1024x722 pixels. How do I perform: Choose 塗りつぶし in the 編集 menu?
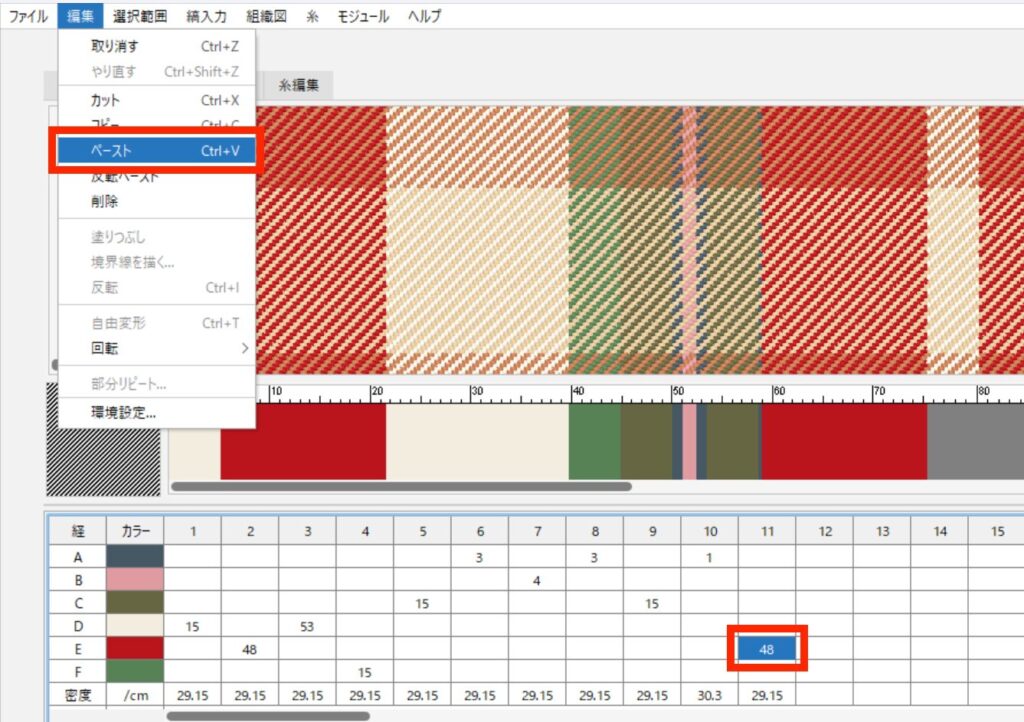(157, 237)
